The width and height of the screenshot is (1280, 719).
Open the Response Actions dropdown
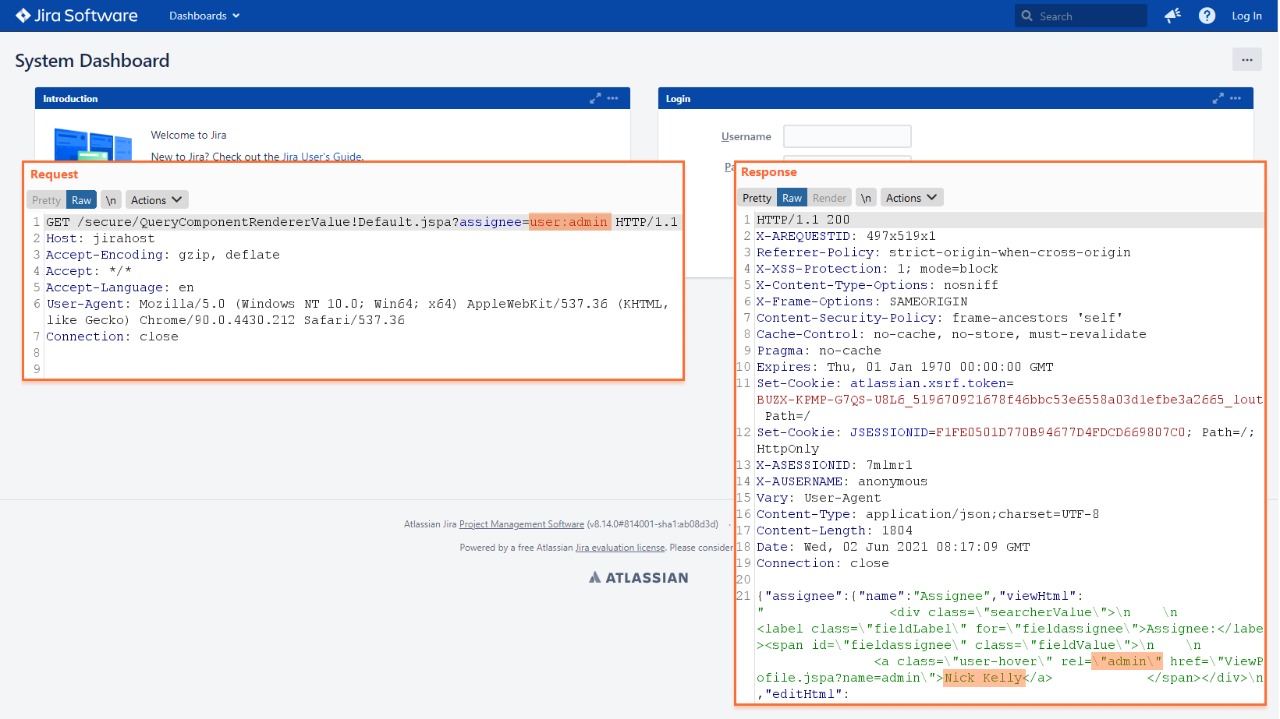tap(911, 198)
